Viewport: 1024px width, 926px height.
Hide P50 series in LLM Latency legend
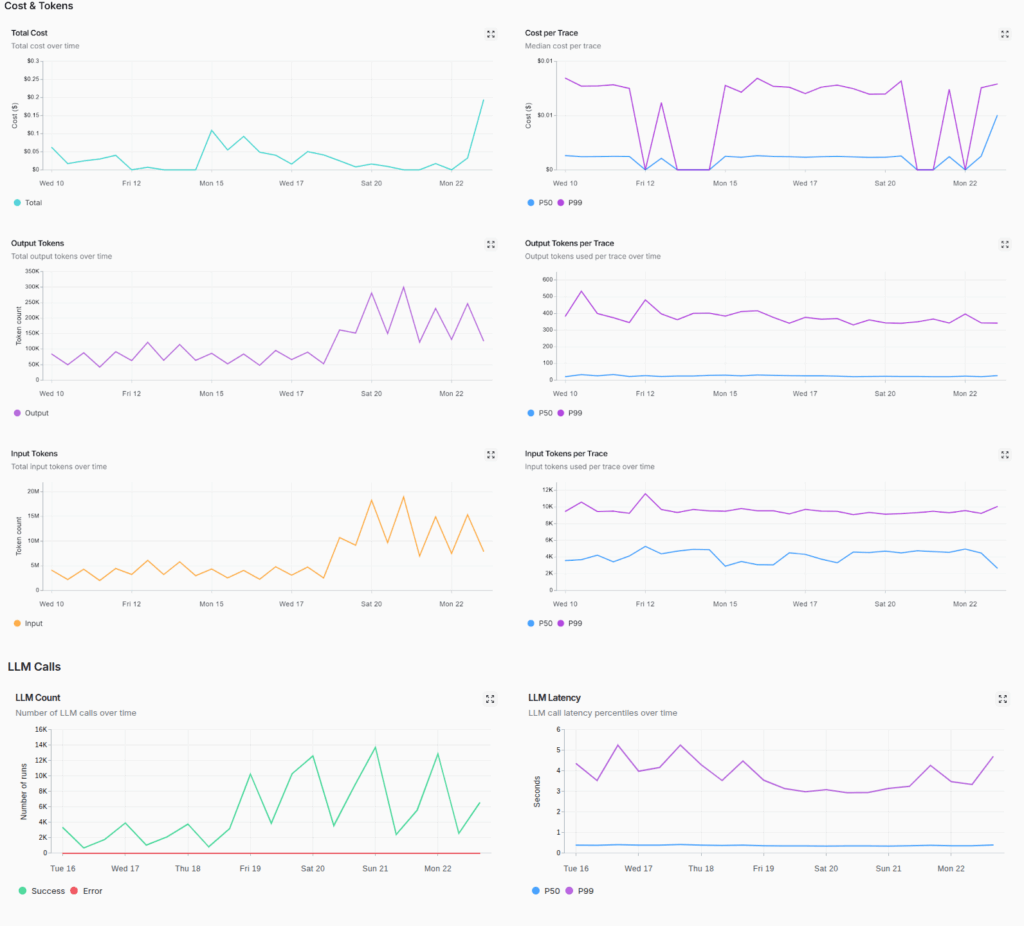click(x=546, y=891)
